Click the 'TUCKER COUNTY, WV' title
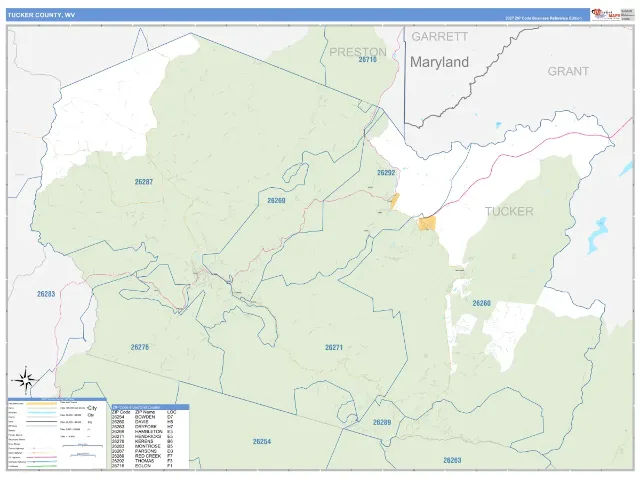The image size is (640, 480). 41,15
